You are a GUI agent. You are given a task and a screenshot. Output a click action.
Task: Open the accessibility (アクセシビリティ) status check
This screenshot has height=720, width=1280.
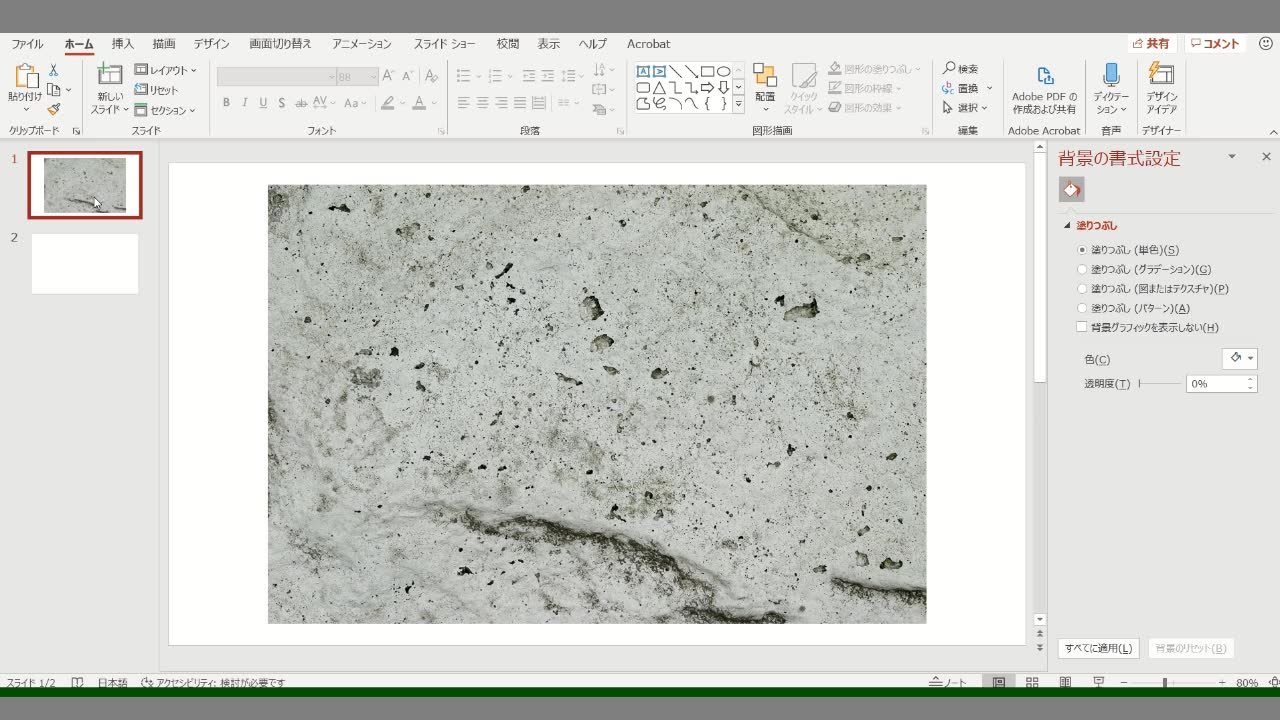point(212,683)
